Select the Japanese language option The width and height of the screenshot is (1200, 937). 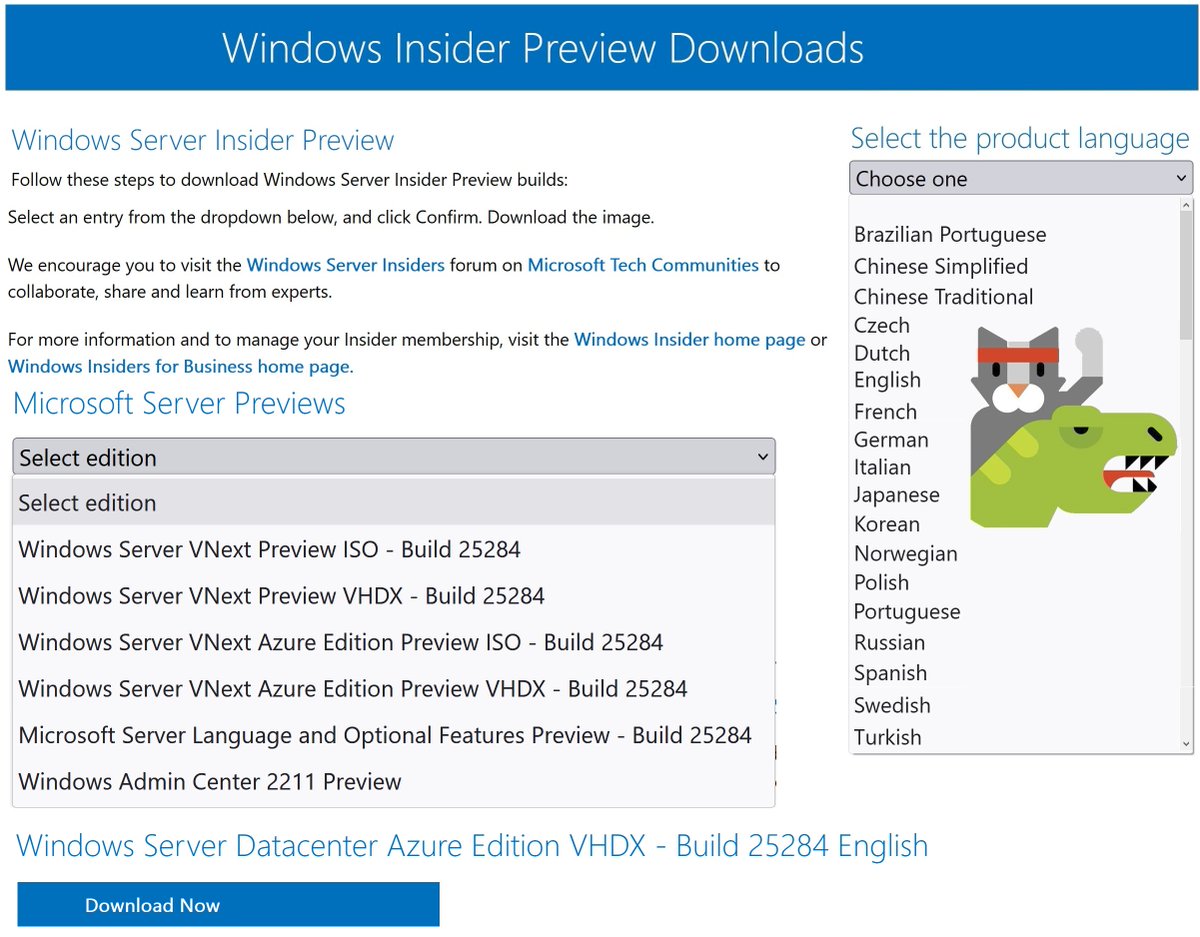click(897, 494)
